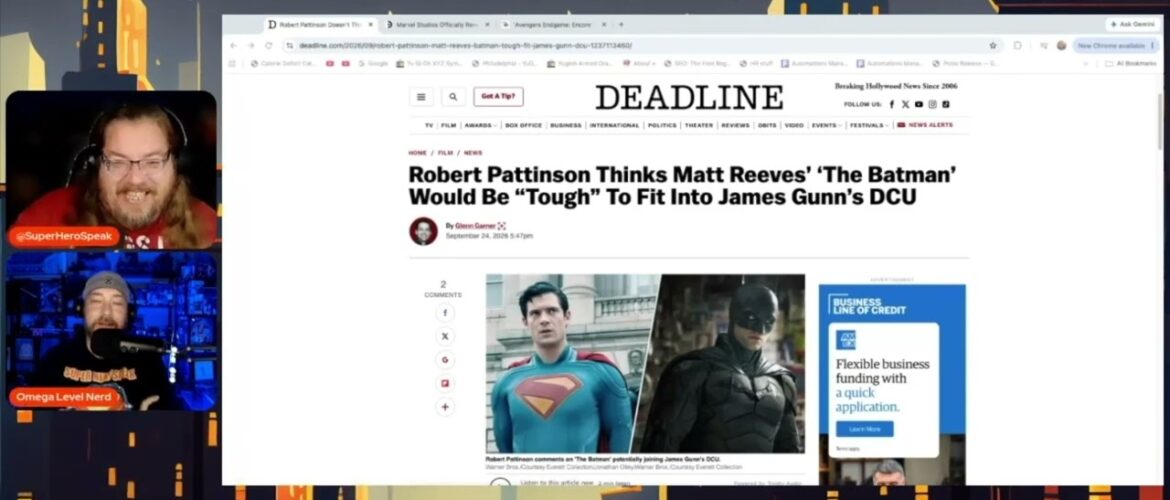Open Deadline's Facebook follow icon
Viewport: 1170px width, 500px height.
click(892, 104)
